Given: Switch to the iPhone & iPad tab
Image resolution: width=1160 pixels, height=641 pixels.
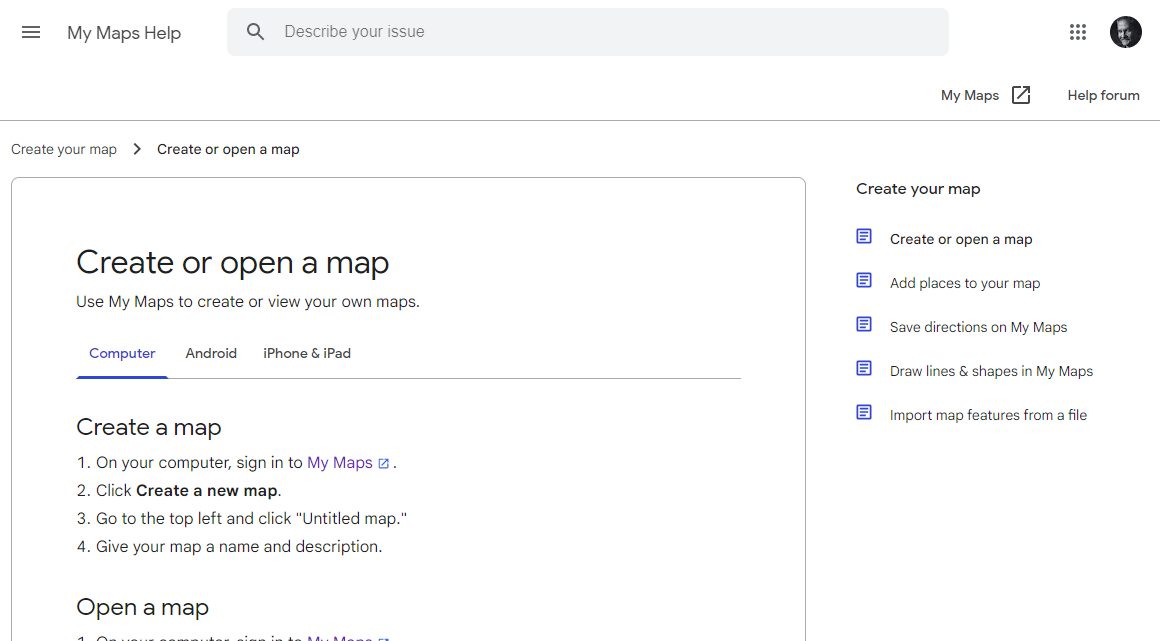Looking at the screenshot, I should point(307,353).
